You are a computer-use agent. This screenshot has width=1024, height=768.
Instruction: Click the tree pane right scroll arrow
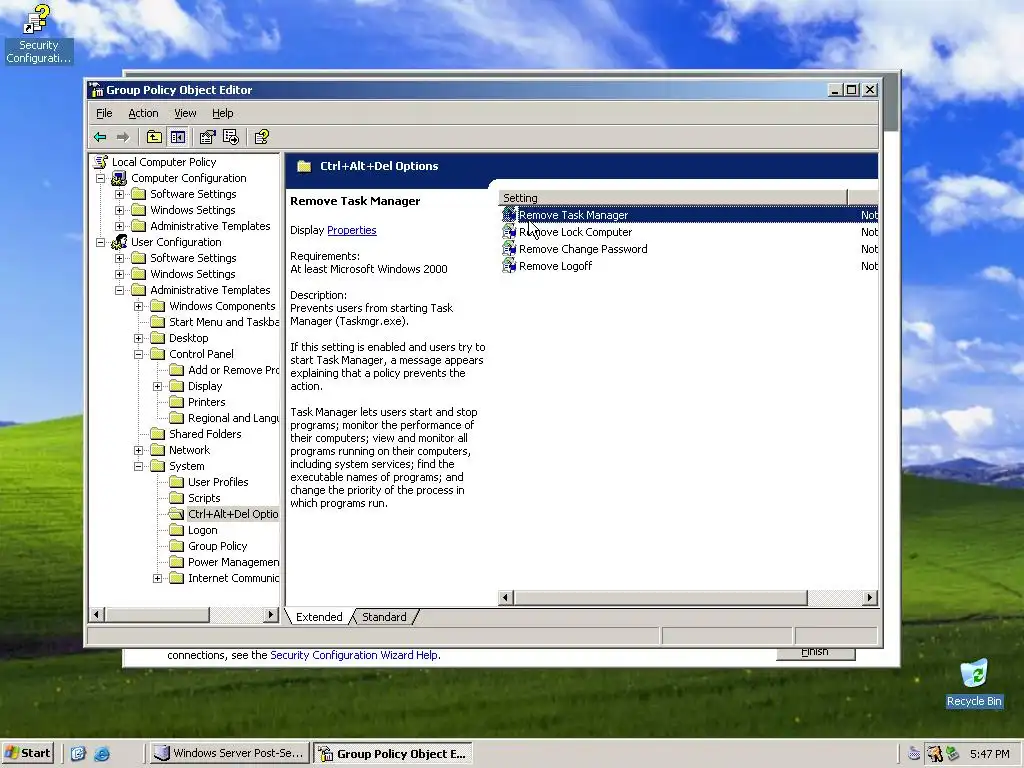tap(271, 615)
